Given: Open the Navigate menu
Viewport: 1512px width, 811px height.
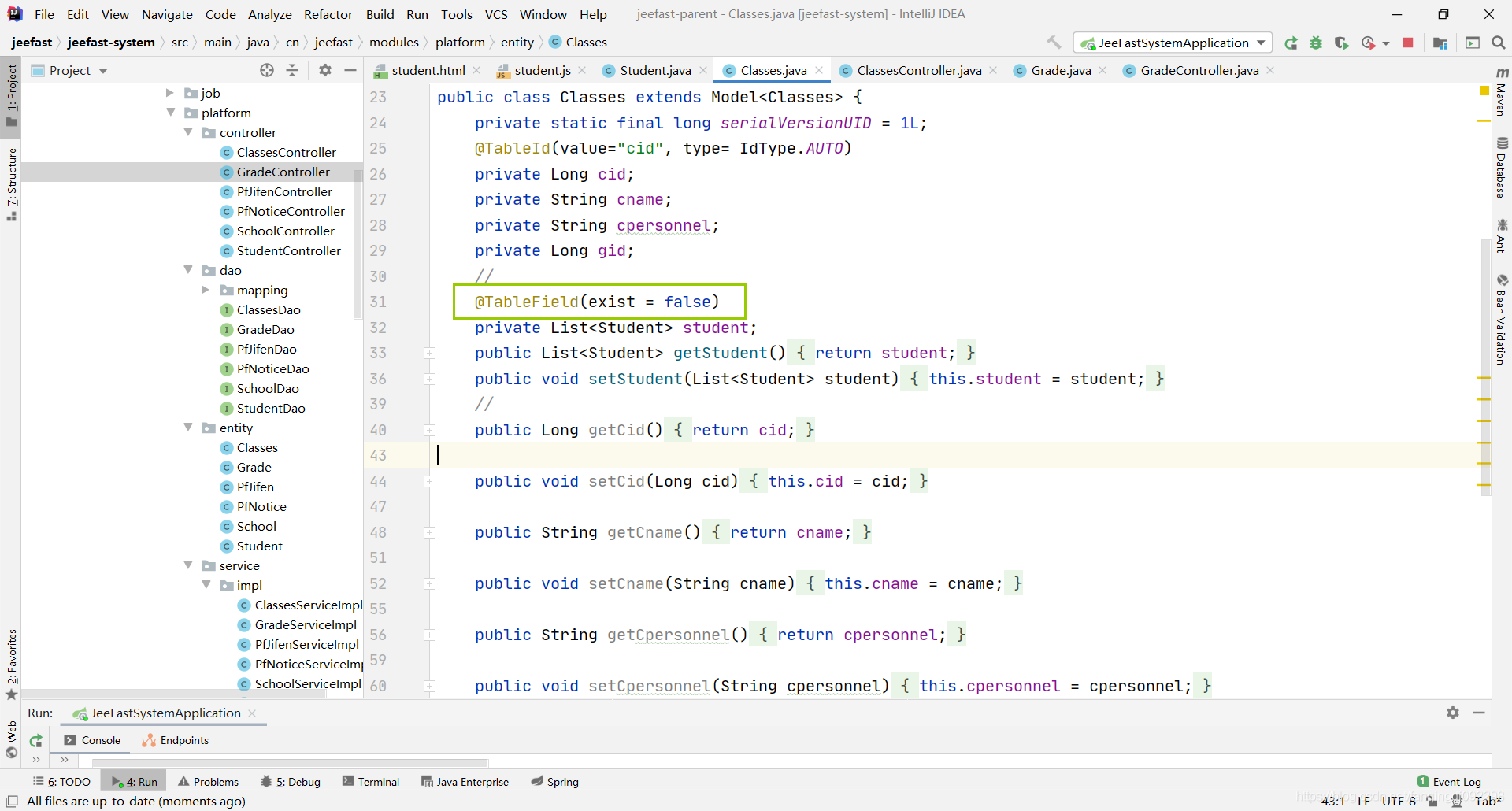Looking at the screenshot, I should click(167, 14).
